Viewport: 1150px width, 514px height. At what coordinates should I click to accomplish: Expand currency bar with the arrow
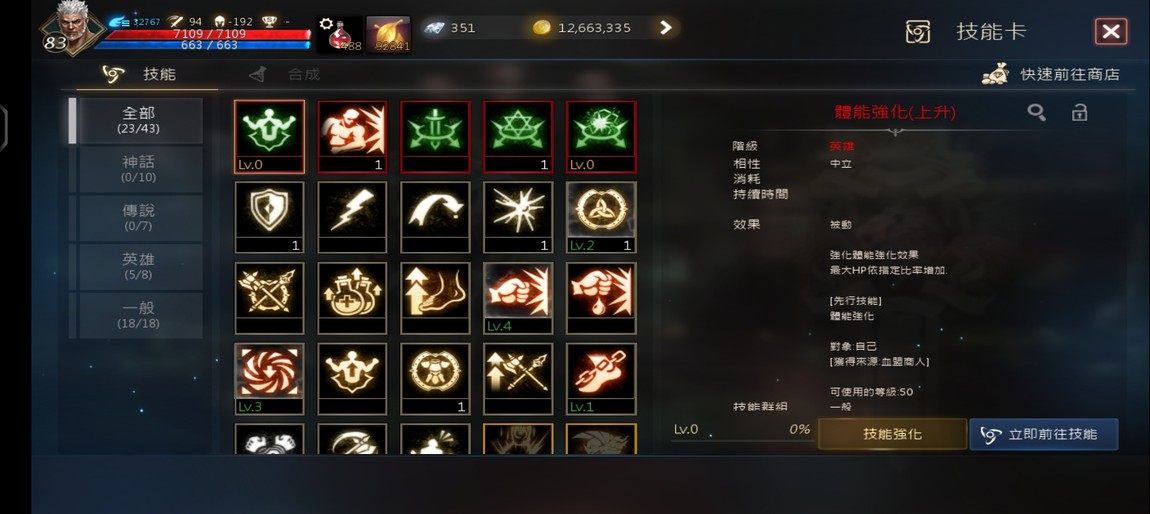[665, 28]
